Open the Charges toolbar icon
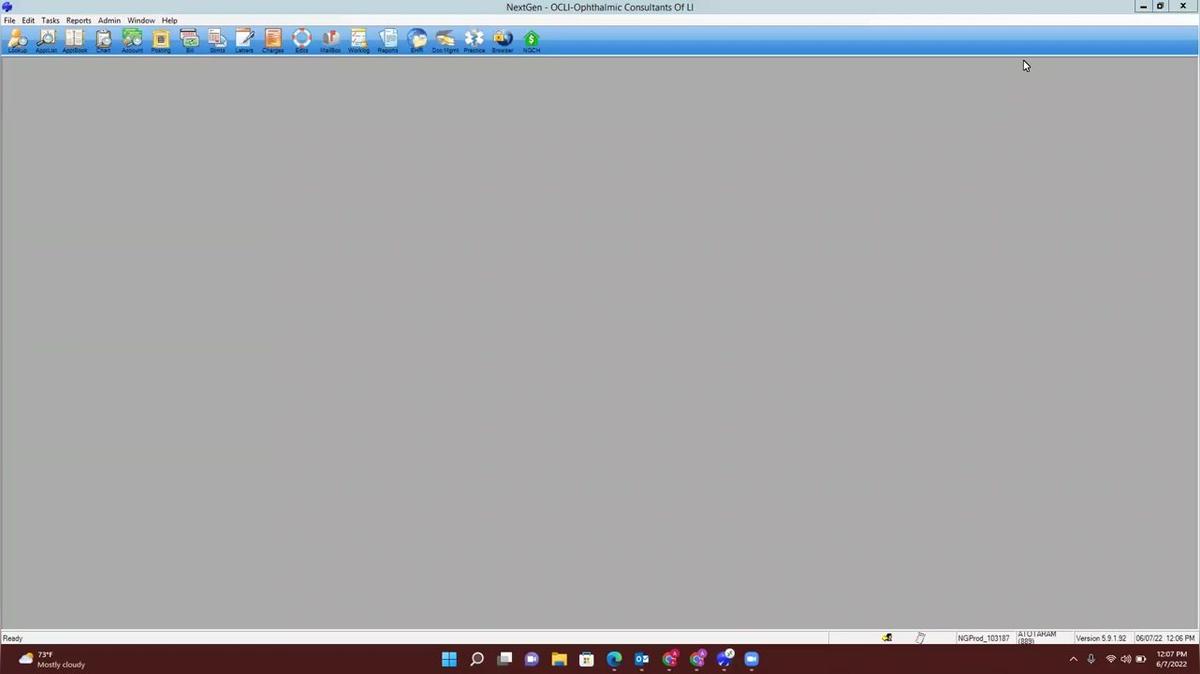 pos(273,40)
